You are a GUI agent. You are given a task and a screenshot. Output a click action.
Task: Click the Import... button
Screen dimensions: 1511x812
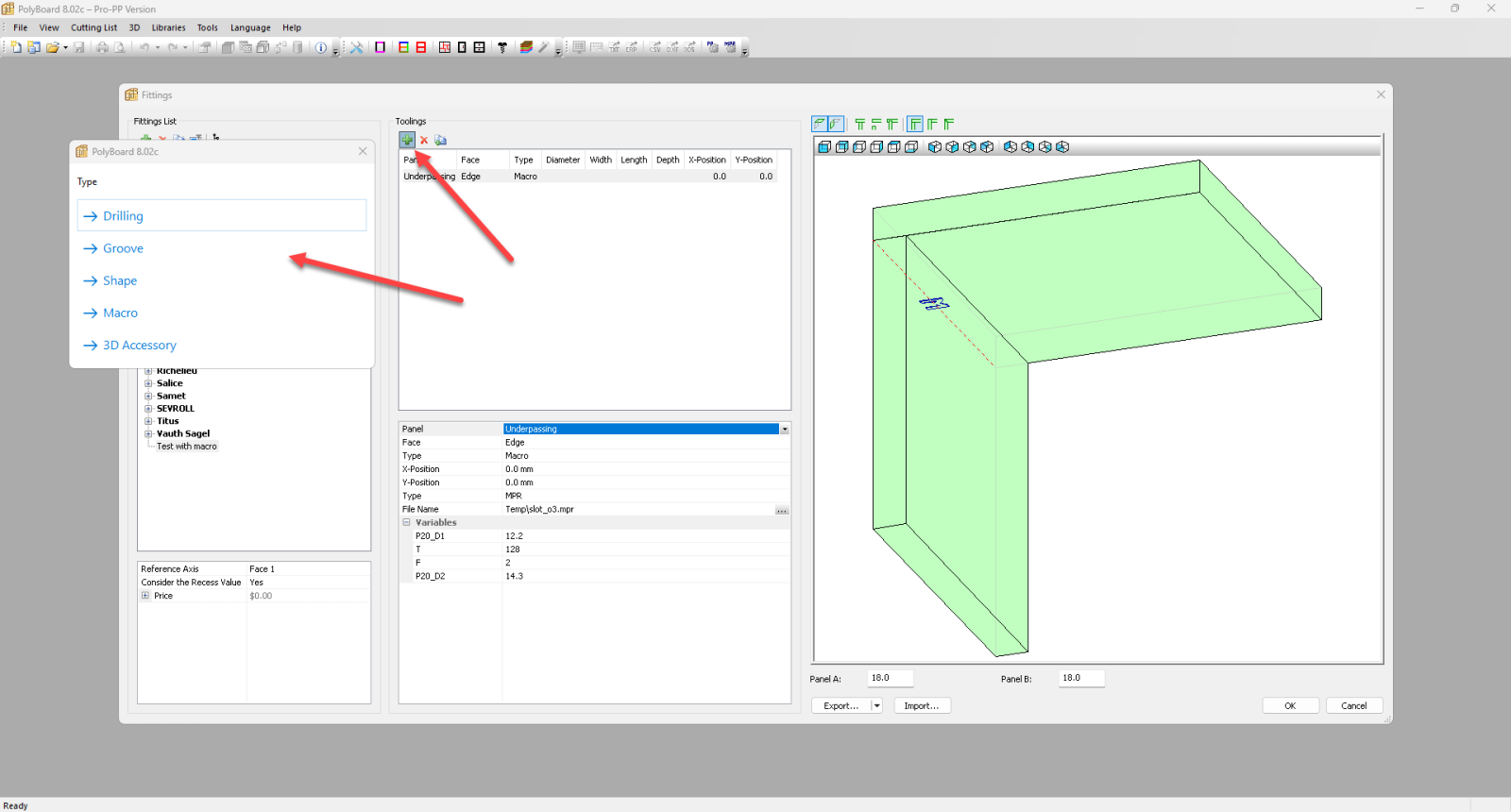tap(921, 706)
